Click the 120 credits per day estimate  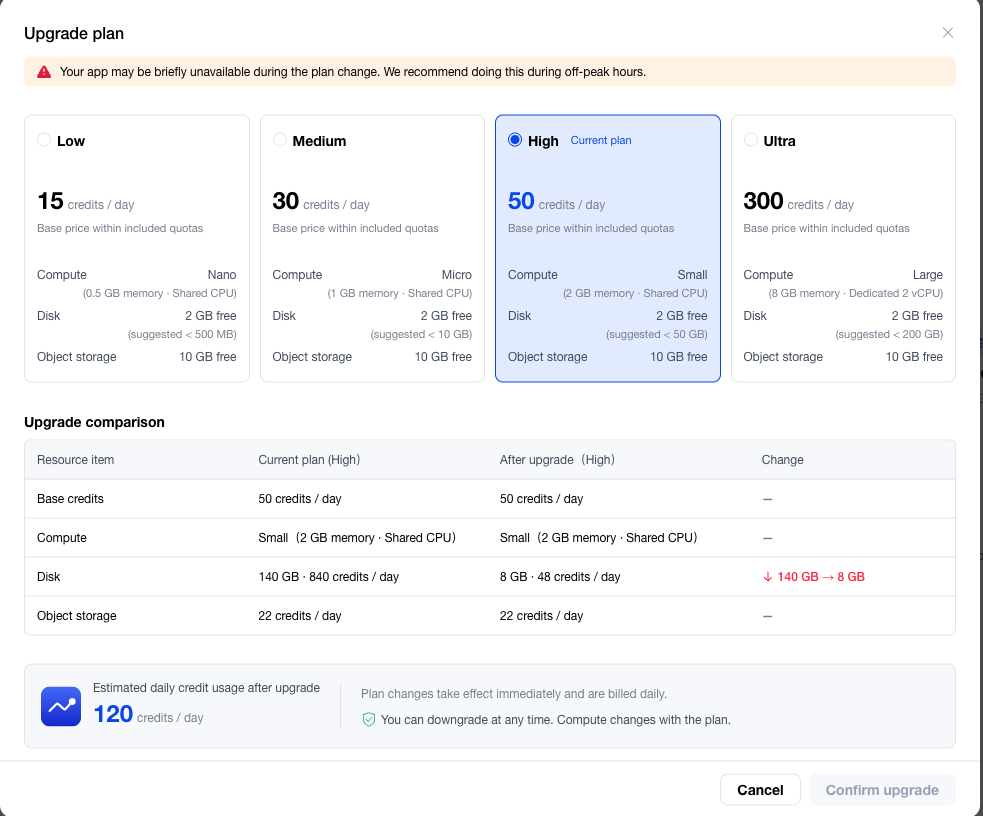148,714
